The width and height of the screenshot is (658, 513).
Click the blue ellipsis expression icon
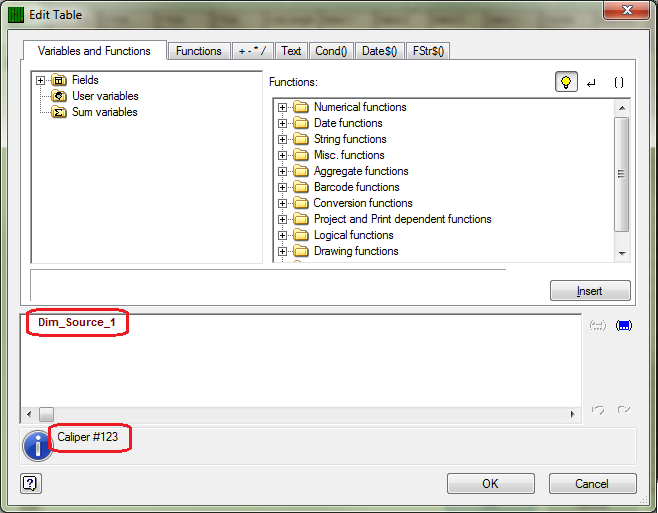[624, 325]
